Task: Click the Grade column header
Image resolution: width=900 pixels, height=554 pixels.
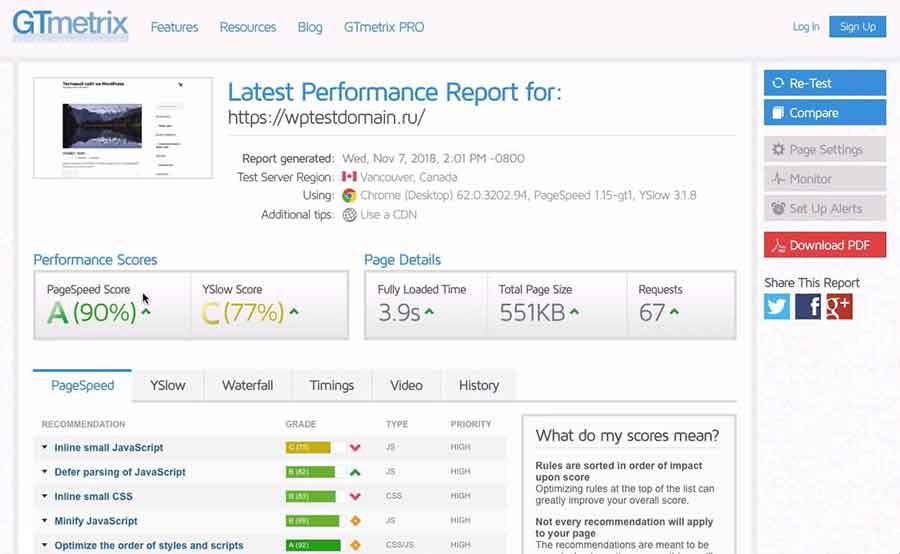Action: click(301, 424)
